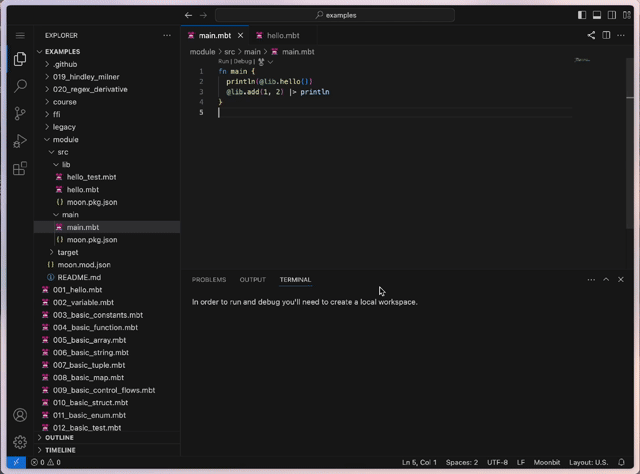
Task: Open the hamburger application menu
Action: pos(20,36)
